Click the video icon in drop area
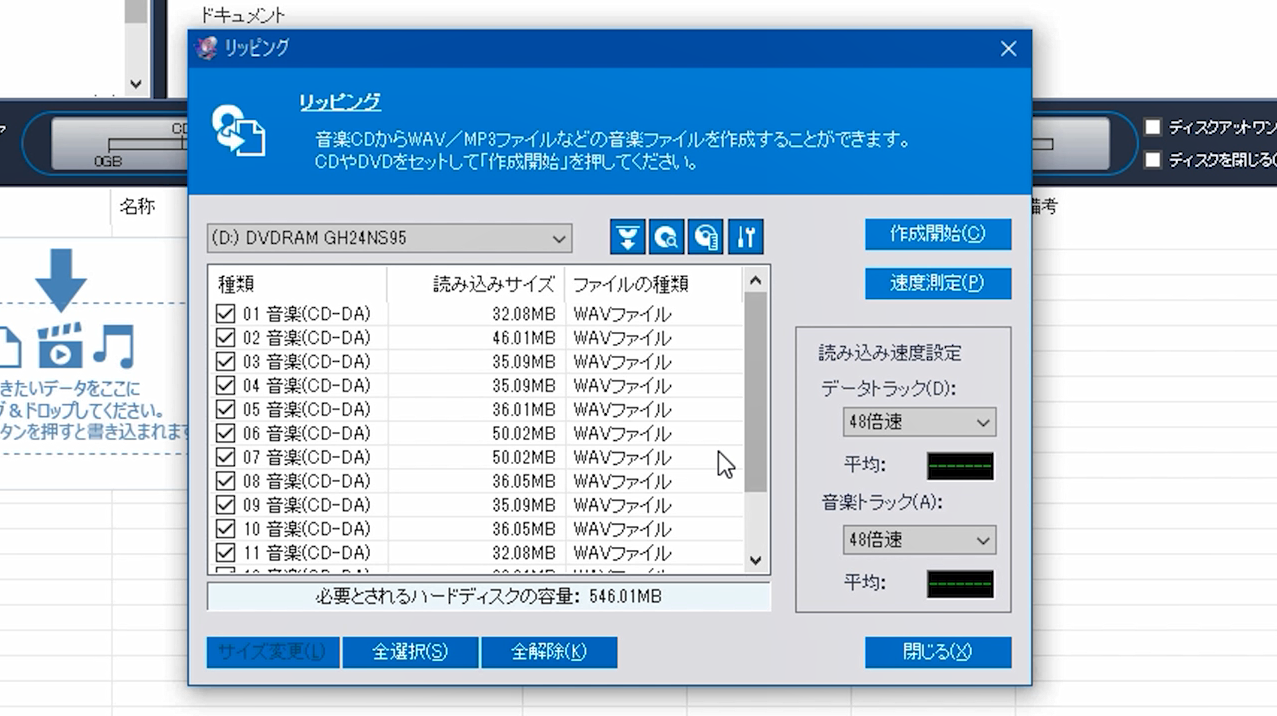Image resolution: width=1277 pixels, height=716 pixels. click(x=62, y=345)
